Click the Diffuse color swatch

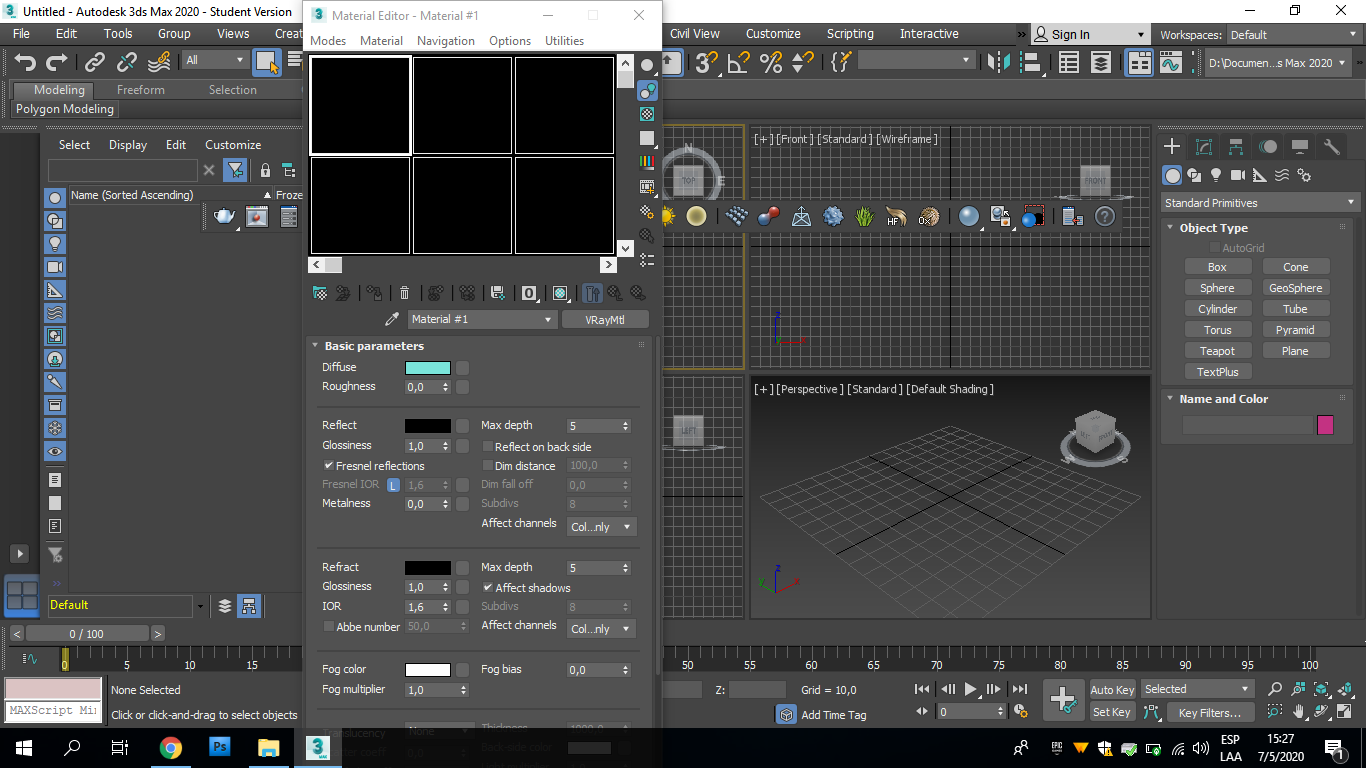click(x=427, y=368)
